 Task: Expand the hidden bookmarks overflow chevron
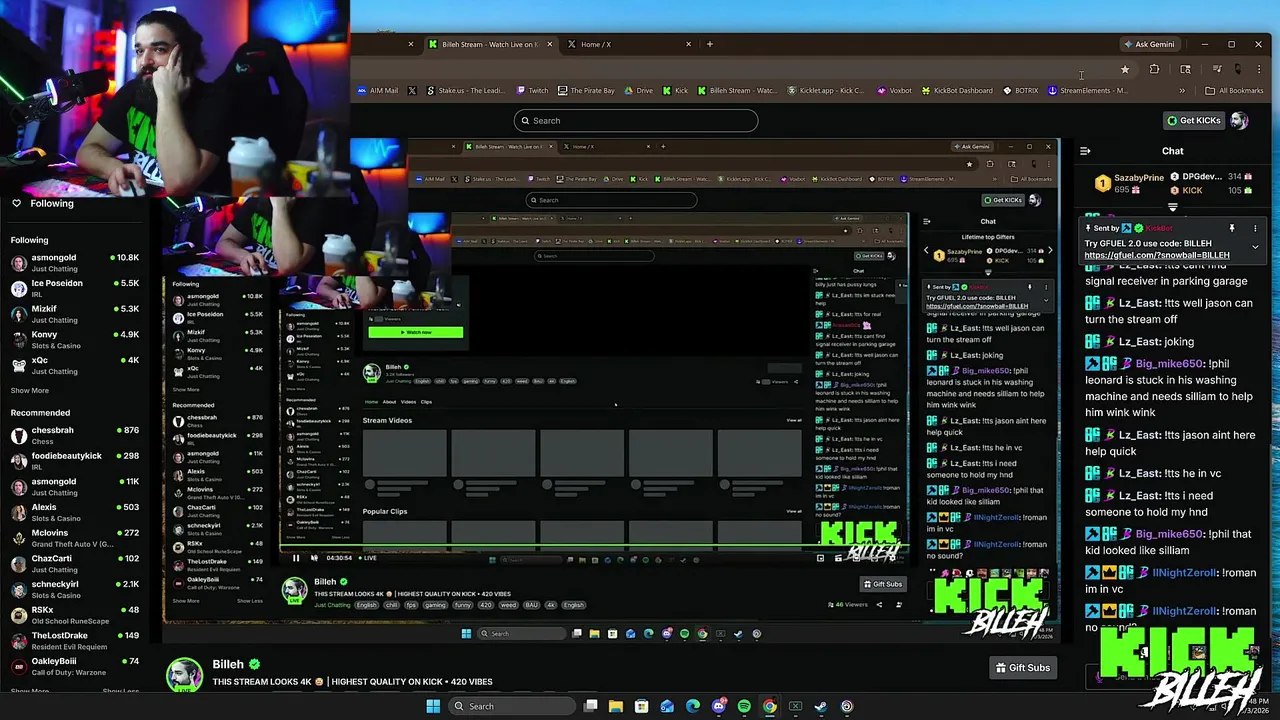click(x=1182, y=91)
